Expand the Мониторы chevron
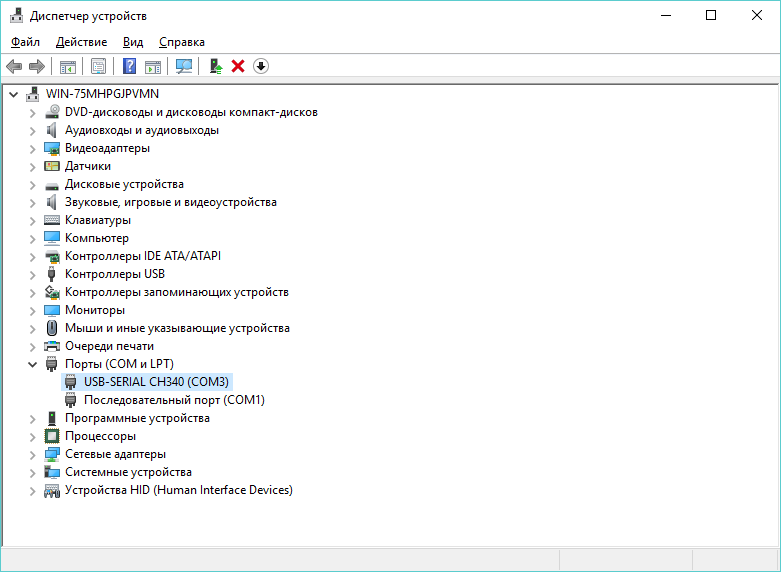Viewport: 781px width, 572px height. coord(32,311)
